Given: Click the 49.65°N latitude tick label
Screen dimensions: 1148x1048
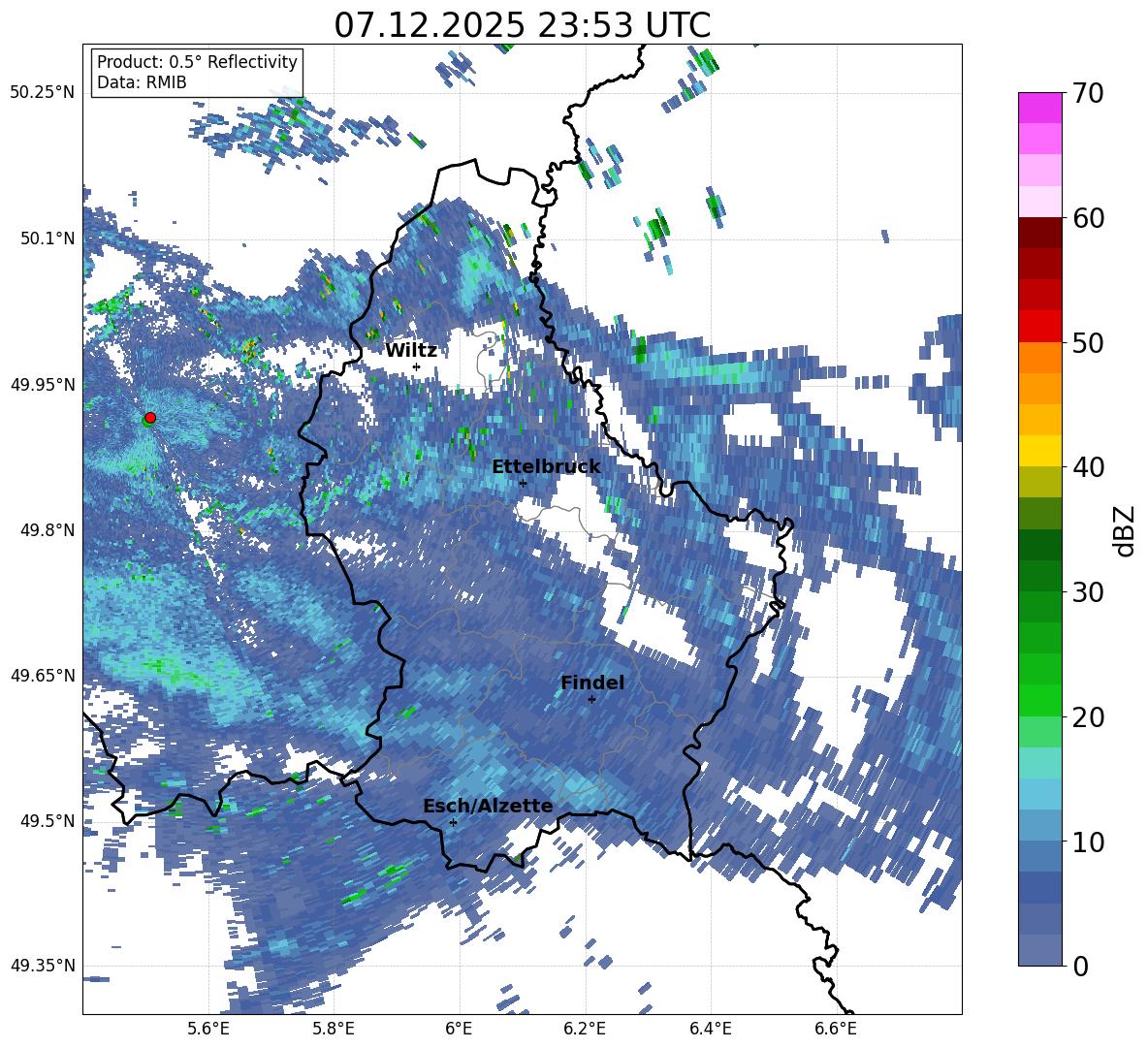Looking at the screenshot, I should [x=43, y=675].
